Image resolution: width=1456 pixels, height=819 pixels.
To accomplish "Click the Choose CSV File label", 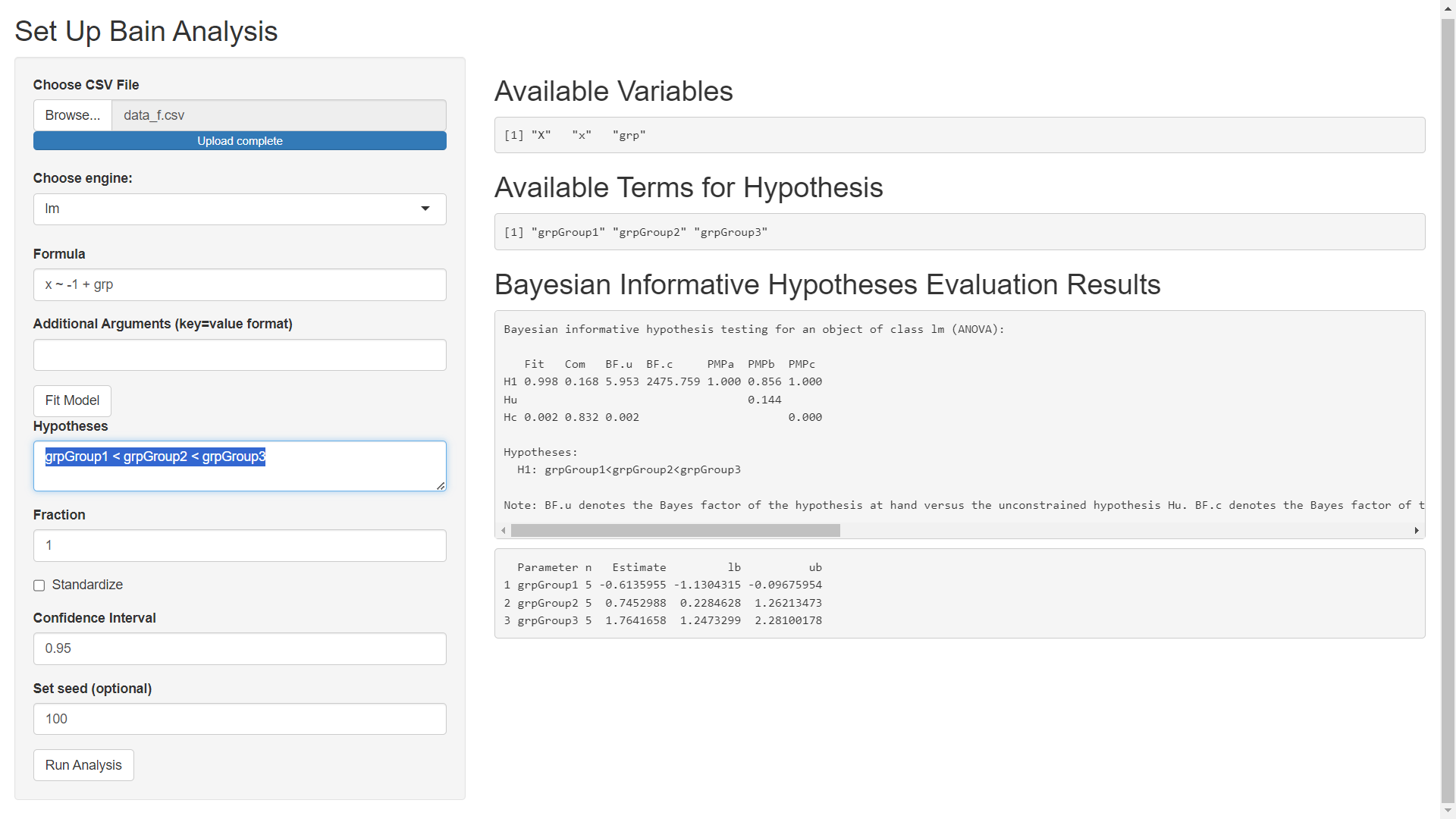I will pyautogui.click(x=86, y=85).
